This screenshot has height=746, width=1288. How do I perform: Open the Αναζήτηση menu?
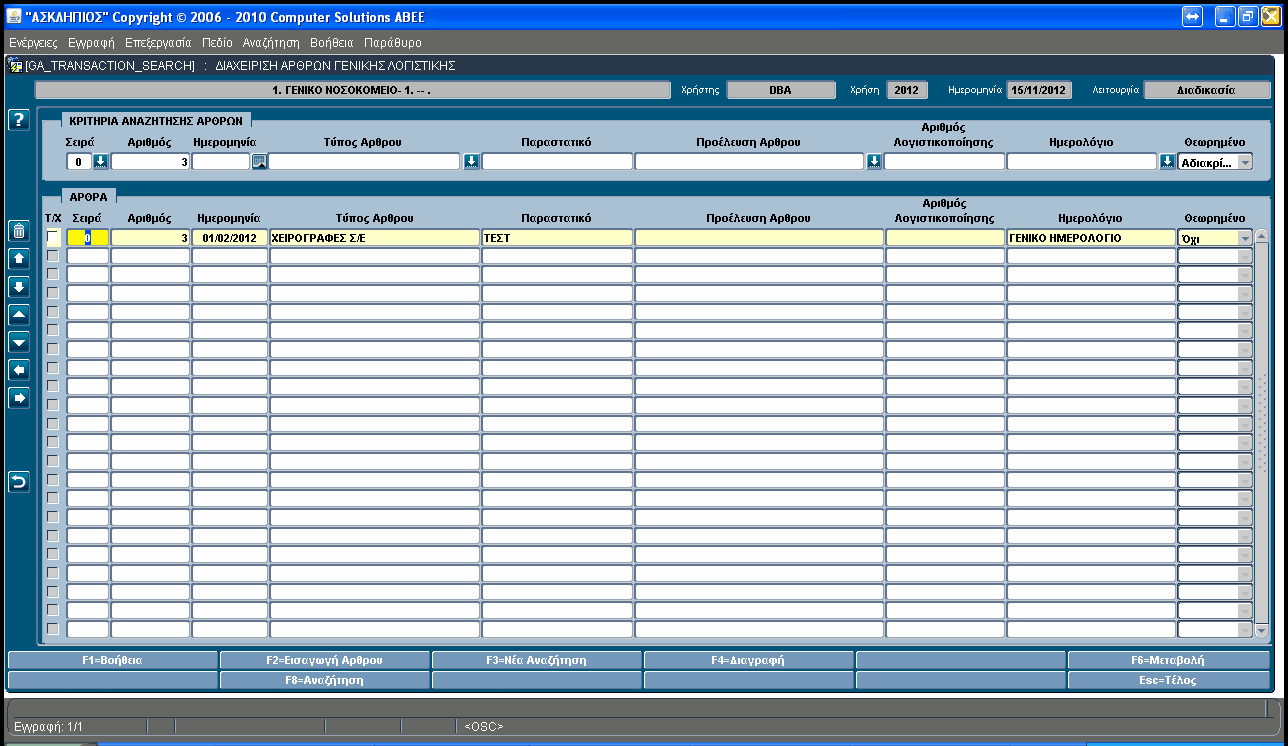tap(271, 43)
